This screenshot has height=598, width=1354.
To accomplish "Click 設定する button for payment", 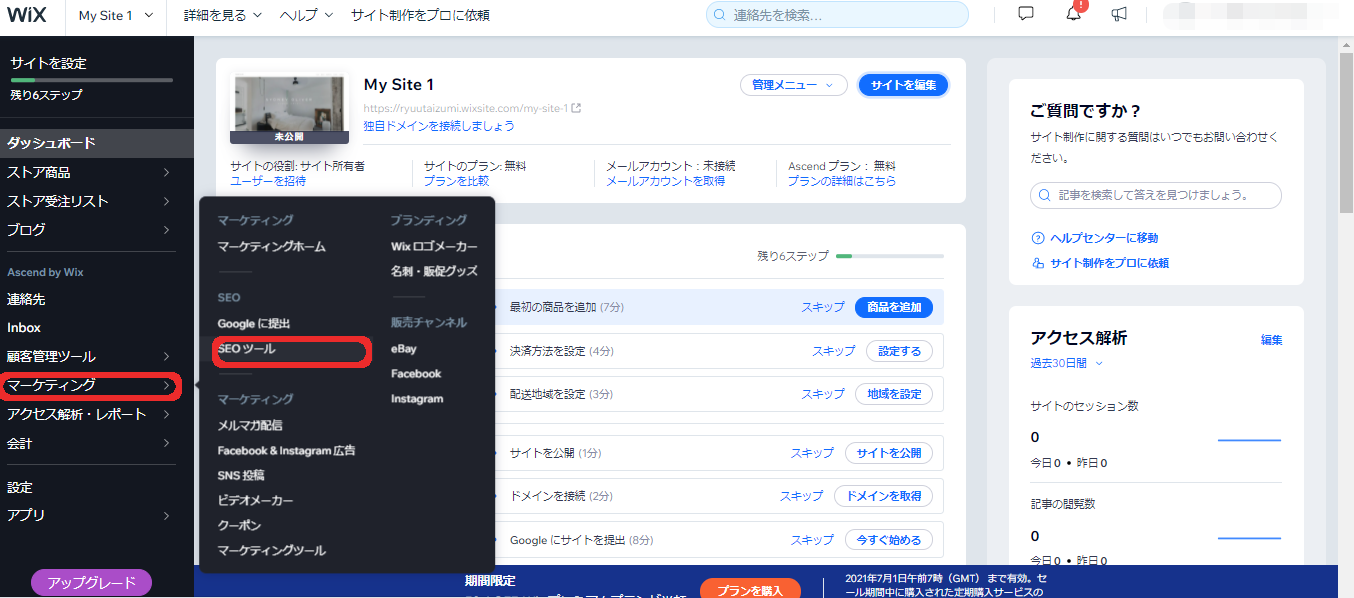I will click(899, 351).
